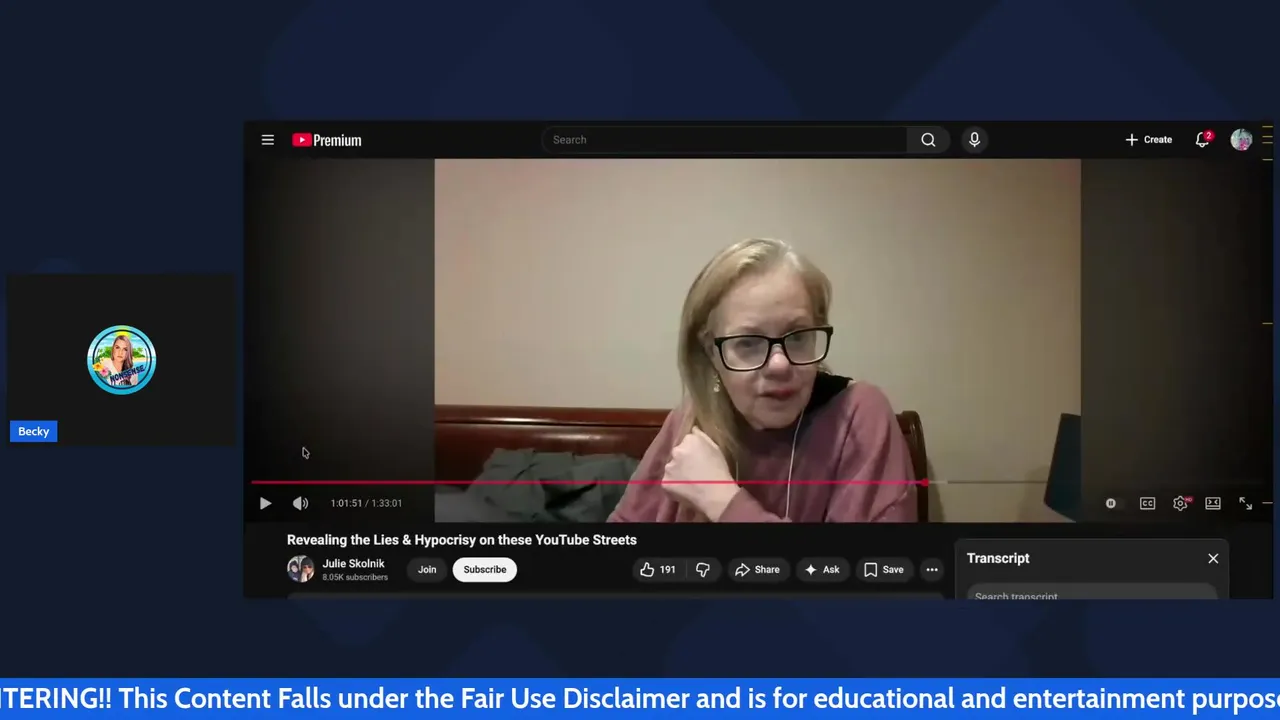Open the YouTube hamburger guide menu
This screenshot has height=720, width=1280.
pyautogui.click(x=268, y=140)
